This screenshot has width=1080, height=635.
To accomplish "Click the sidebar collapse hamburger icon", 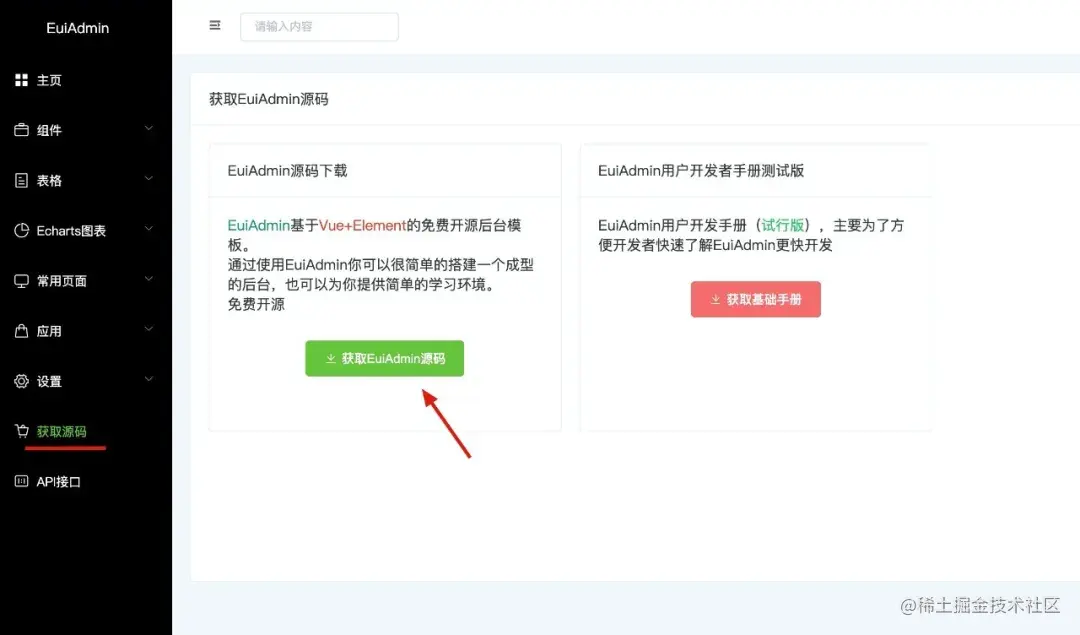I will tap(215, 25).
